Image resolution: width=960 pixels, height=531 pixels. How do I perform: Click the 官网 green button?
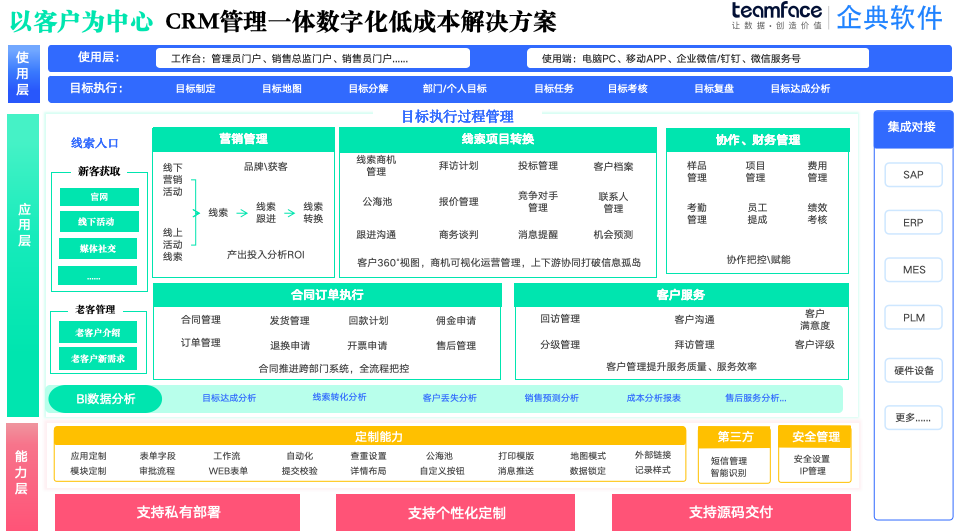(x=99, y=197)
